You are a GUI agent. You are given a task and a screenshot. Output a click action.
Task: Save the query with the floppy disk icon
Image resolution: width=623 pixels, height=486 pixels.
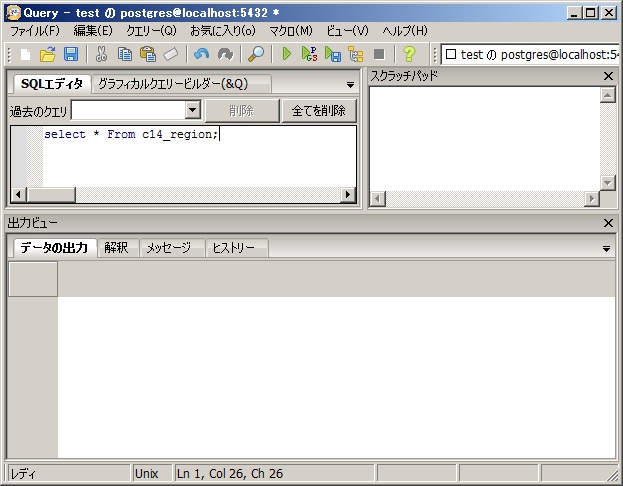coord(70,54)
